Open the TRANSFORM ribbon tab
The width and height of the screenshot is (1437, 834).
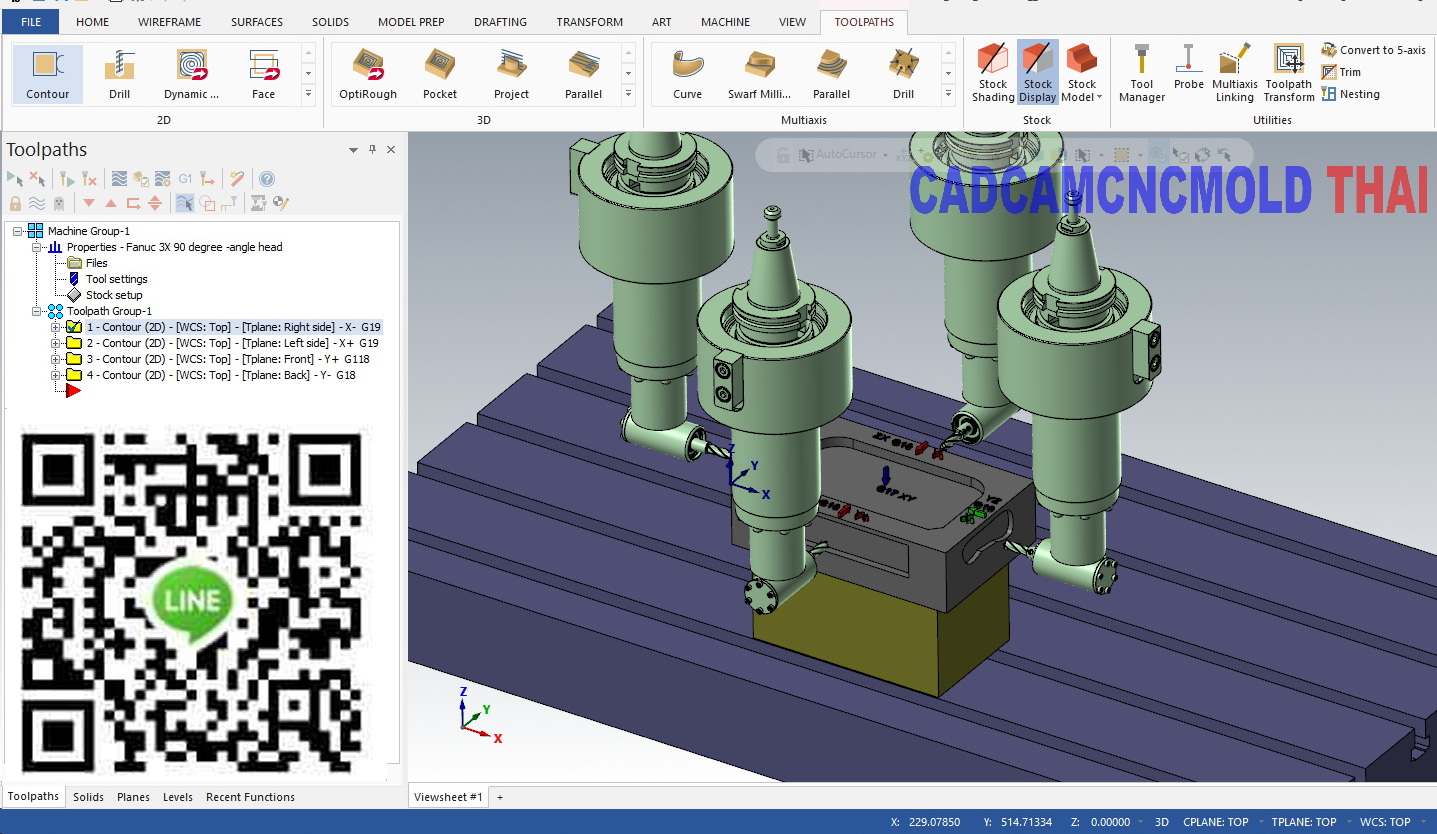click(589, 21)
